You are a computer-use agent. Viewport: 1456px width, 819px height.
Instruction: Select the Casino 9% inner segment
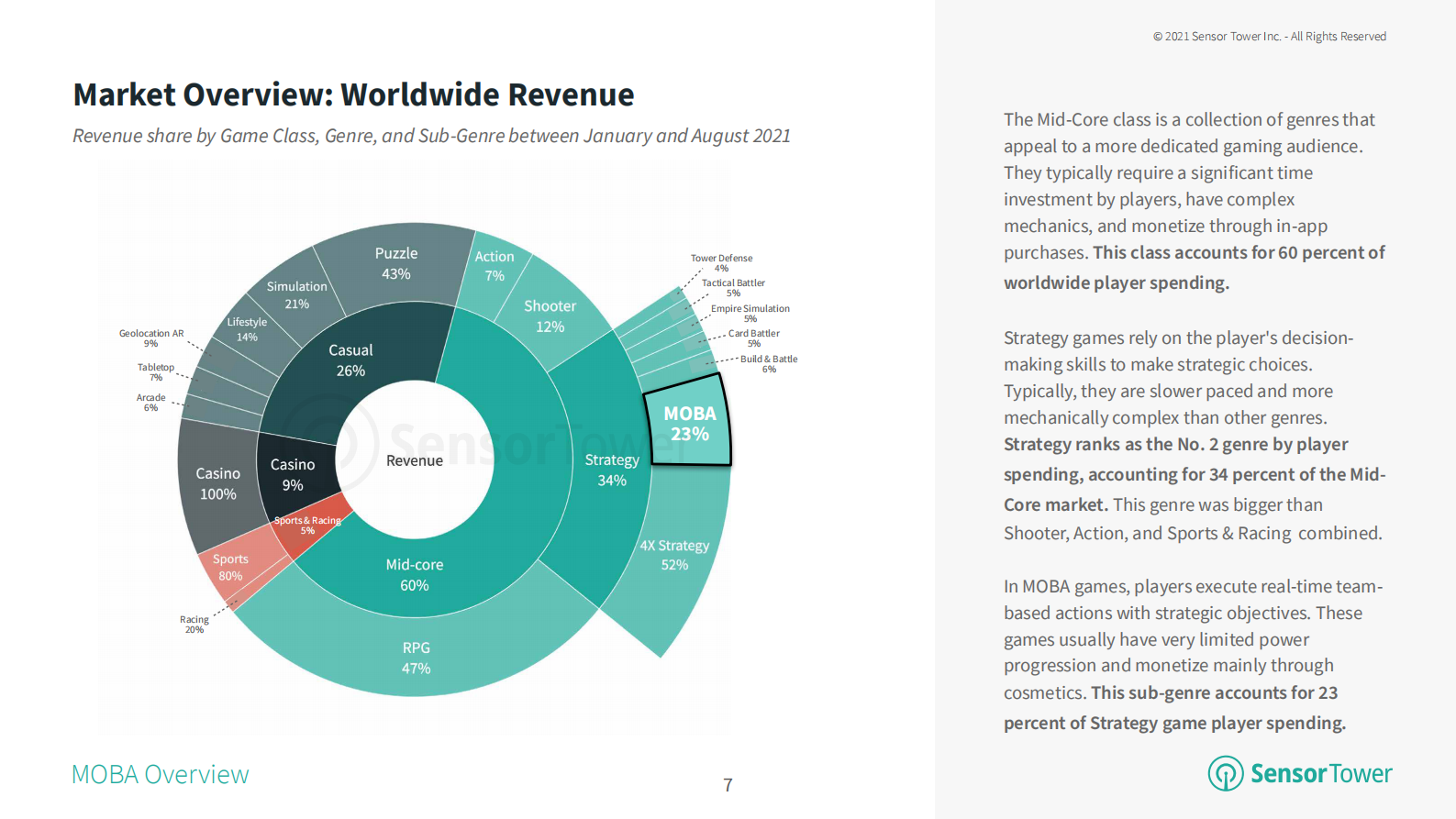293,474
